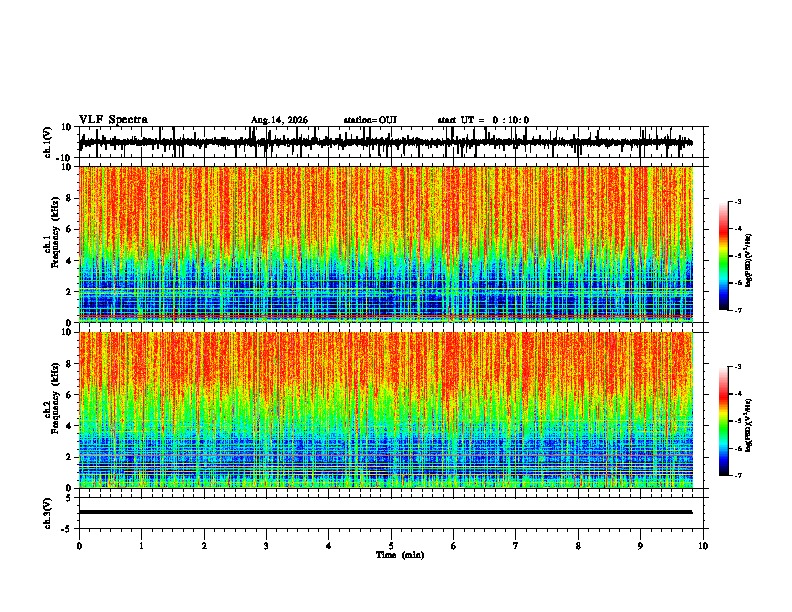Click the time axis tick label "9"

(640, 546)
